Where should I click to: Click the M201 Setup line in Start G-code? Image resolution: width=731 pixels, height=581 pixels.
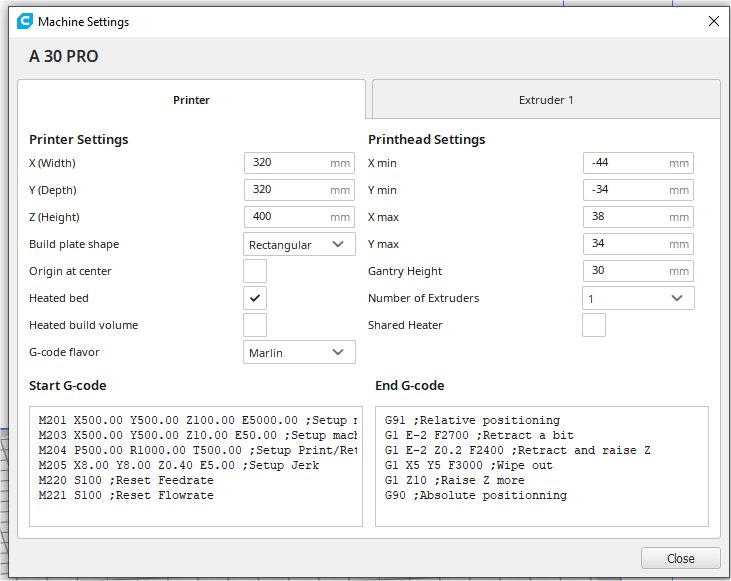pos(198,420)
